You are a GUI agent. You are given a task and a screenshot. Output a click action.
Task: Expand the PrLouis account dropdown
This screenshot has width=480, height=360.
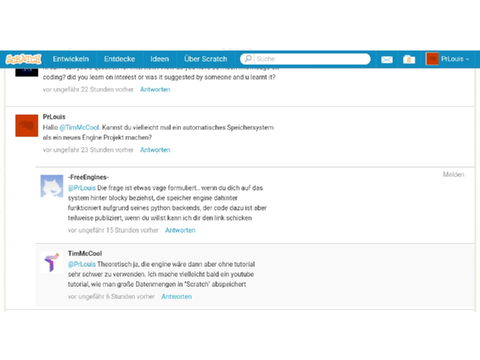pos(455,59)
